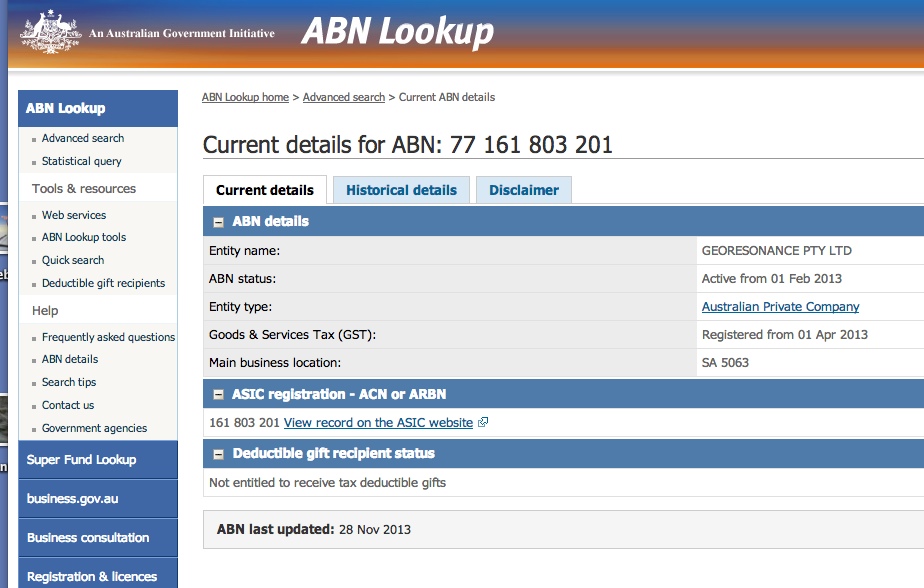Open Deductible gift recipients sidebar link
The image size is (924, 588).
(x=103, y=283)
